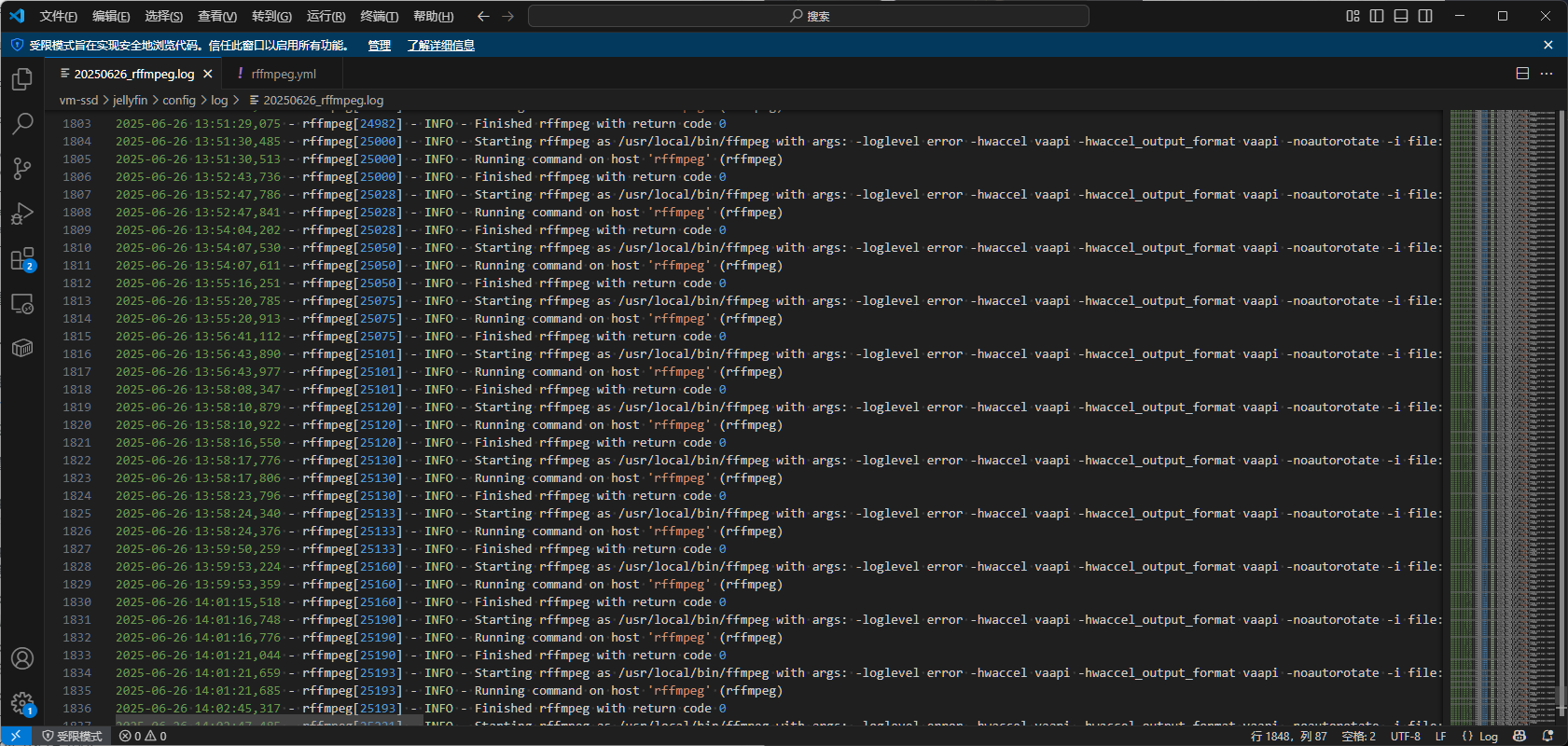Toggle the primary side bar visibility
The height and width of the screenshot is (746, 1568).
pos(1377,16)
